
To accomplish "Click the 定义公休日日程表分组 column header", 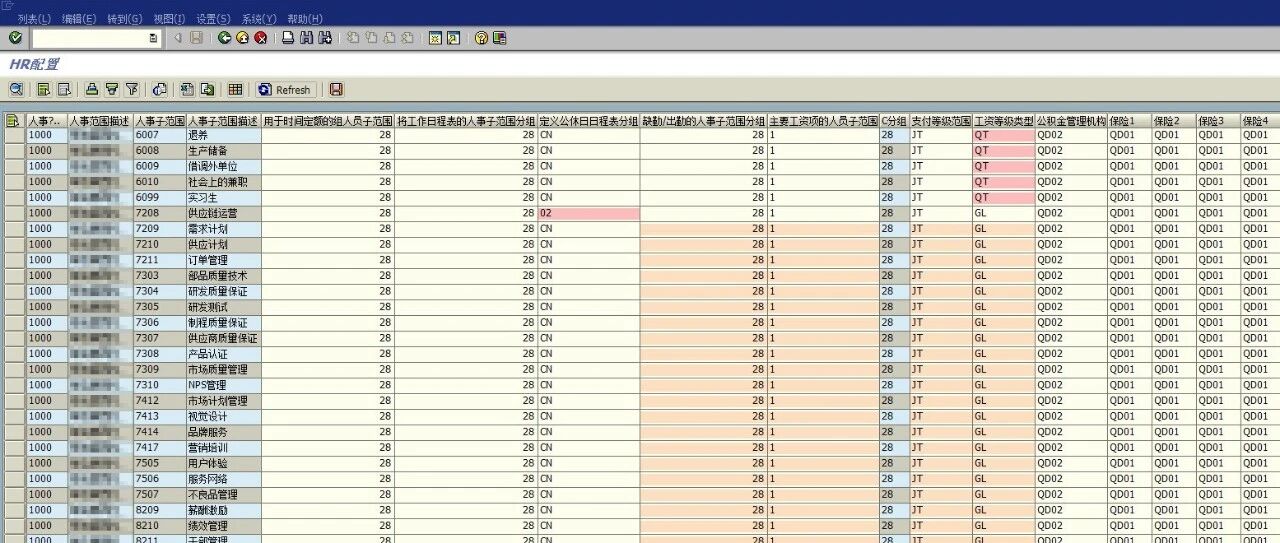I will click(x=588, y=120).
